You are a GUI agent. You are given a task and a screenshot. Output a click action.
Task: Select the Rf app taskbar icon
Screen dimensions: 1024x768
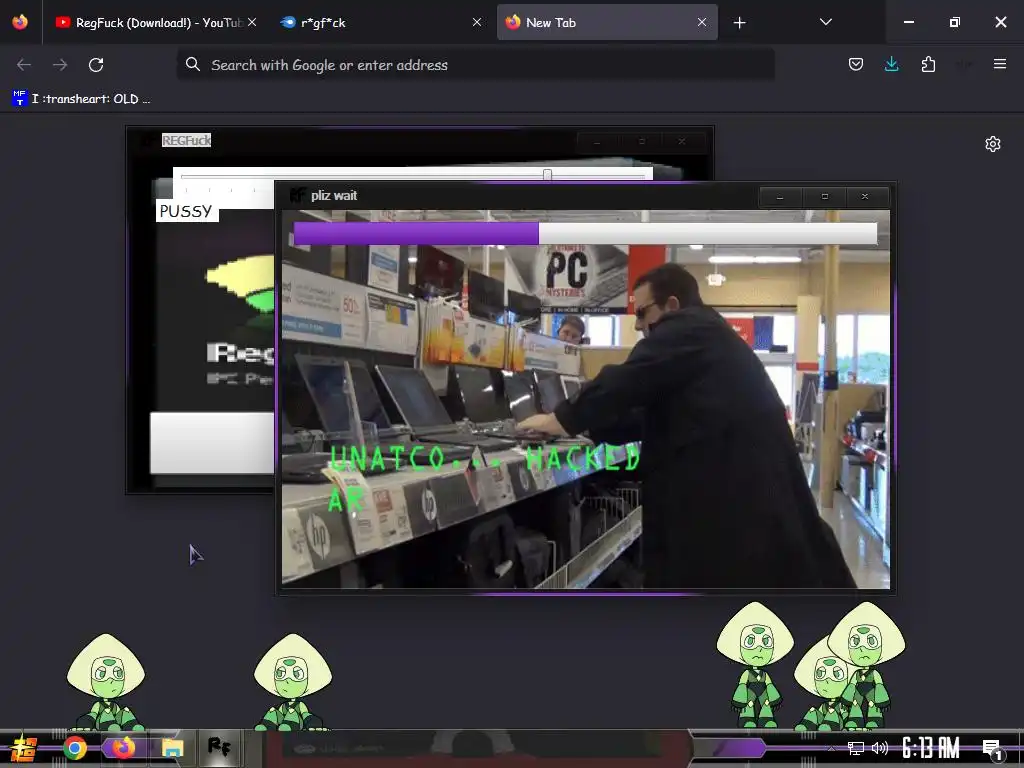click(219, 747)
